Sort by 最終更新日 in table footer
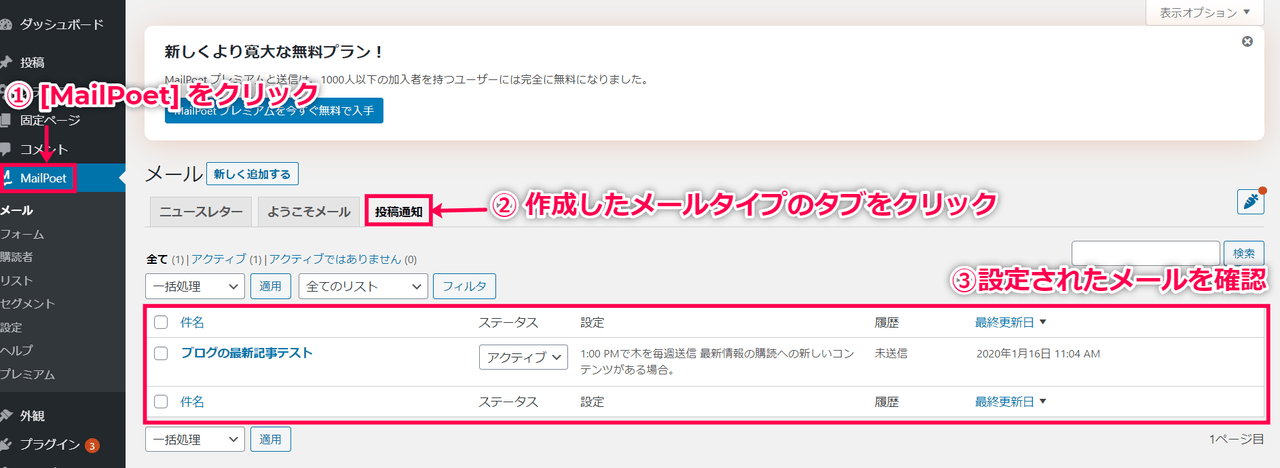Screen dimensions: 1280x468 coord(1010,401)
